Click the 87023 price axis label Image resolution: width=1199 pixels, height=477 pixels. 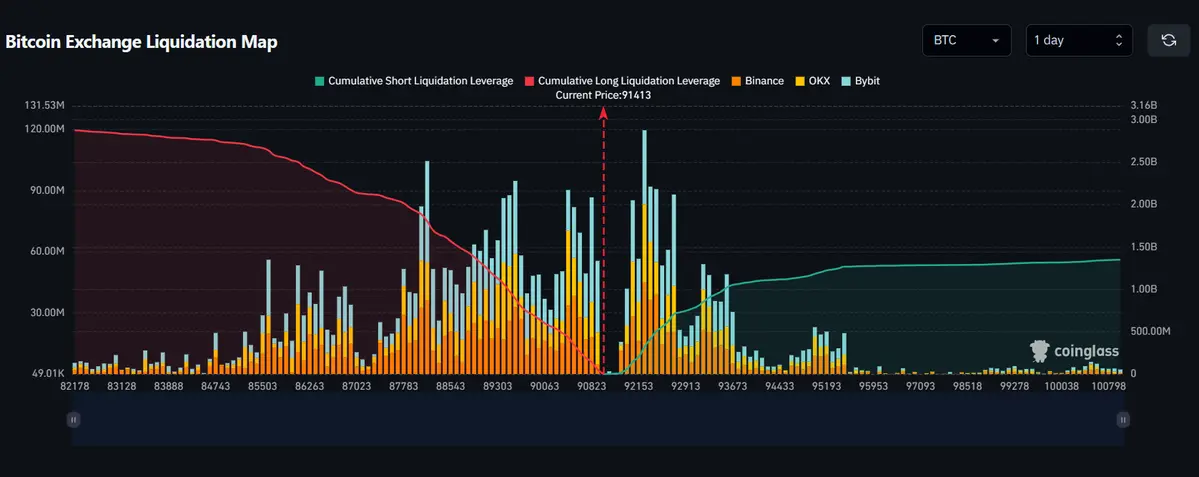[356, 387]
